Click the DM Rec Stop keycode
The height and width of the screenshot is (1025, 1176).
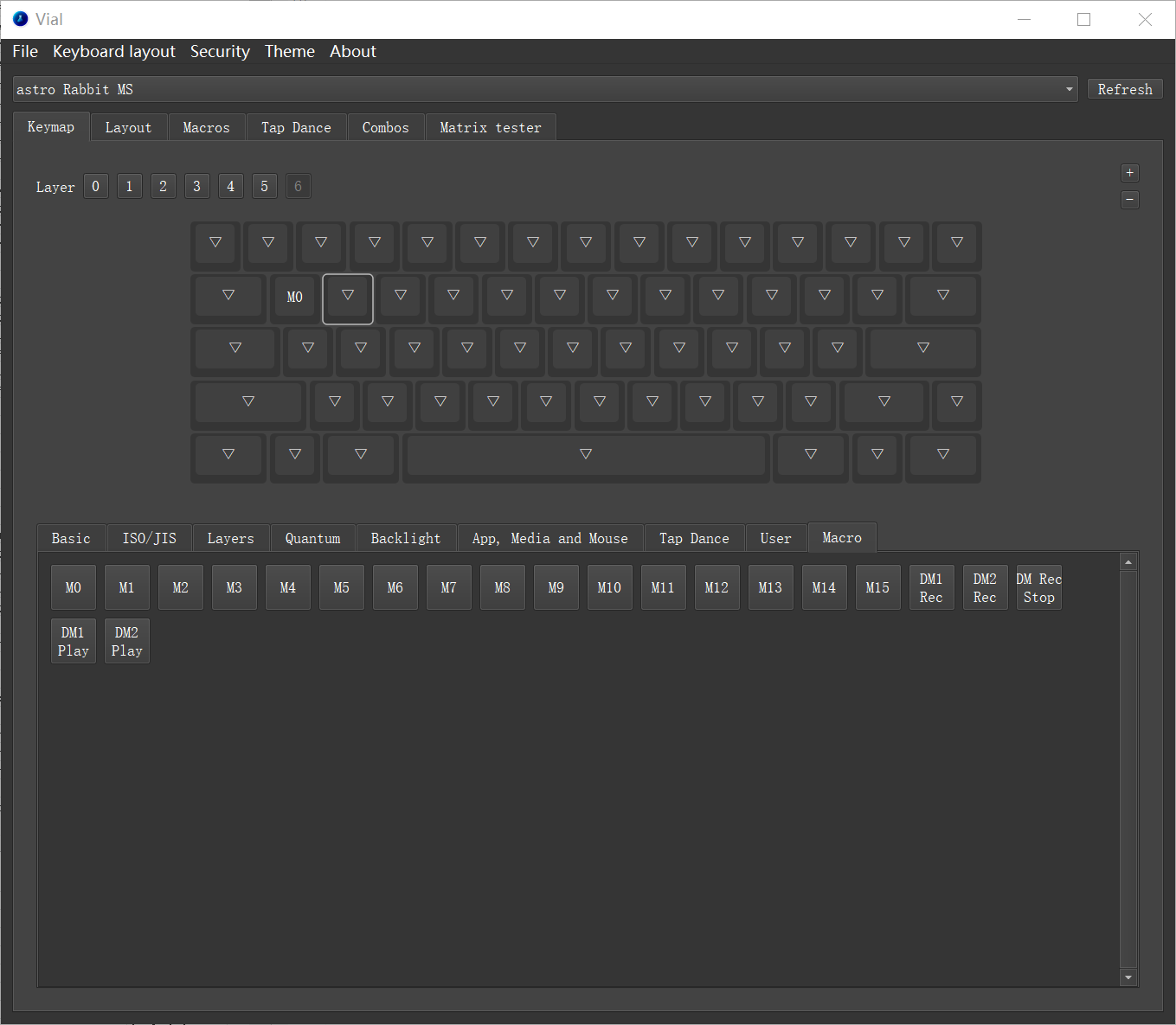(x=1039, y=587)
